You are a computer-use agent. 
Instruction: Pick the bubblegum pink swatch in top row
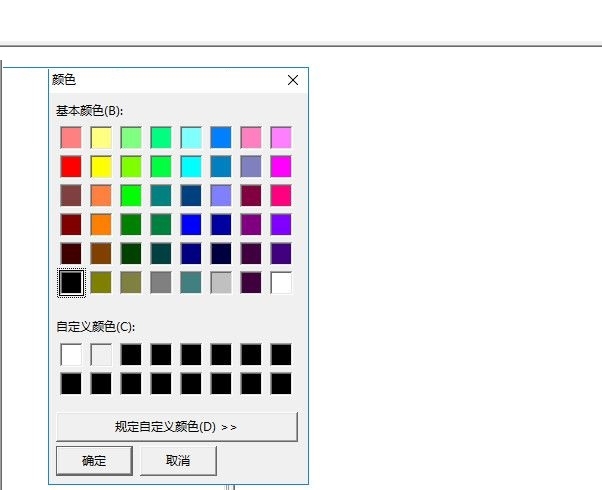pos(251,137)
